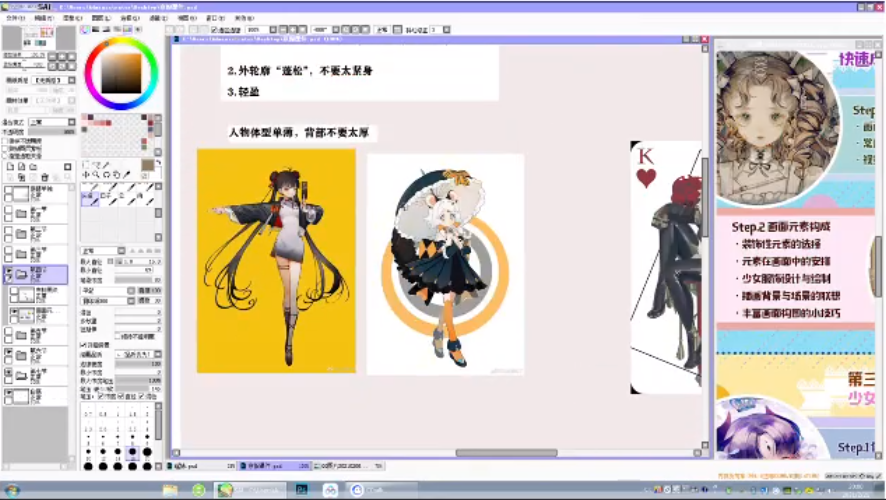Select the rectangular Selection tool
The width and height of the screenshot is (886, 500).
click(x=86, y=164)
